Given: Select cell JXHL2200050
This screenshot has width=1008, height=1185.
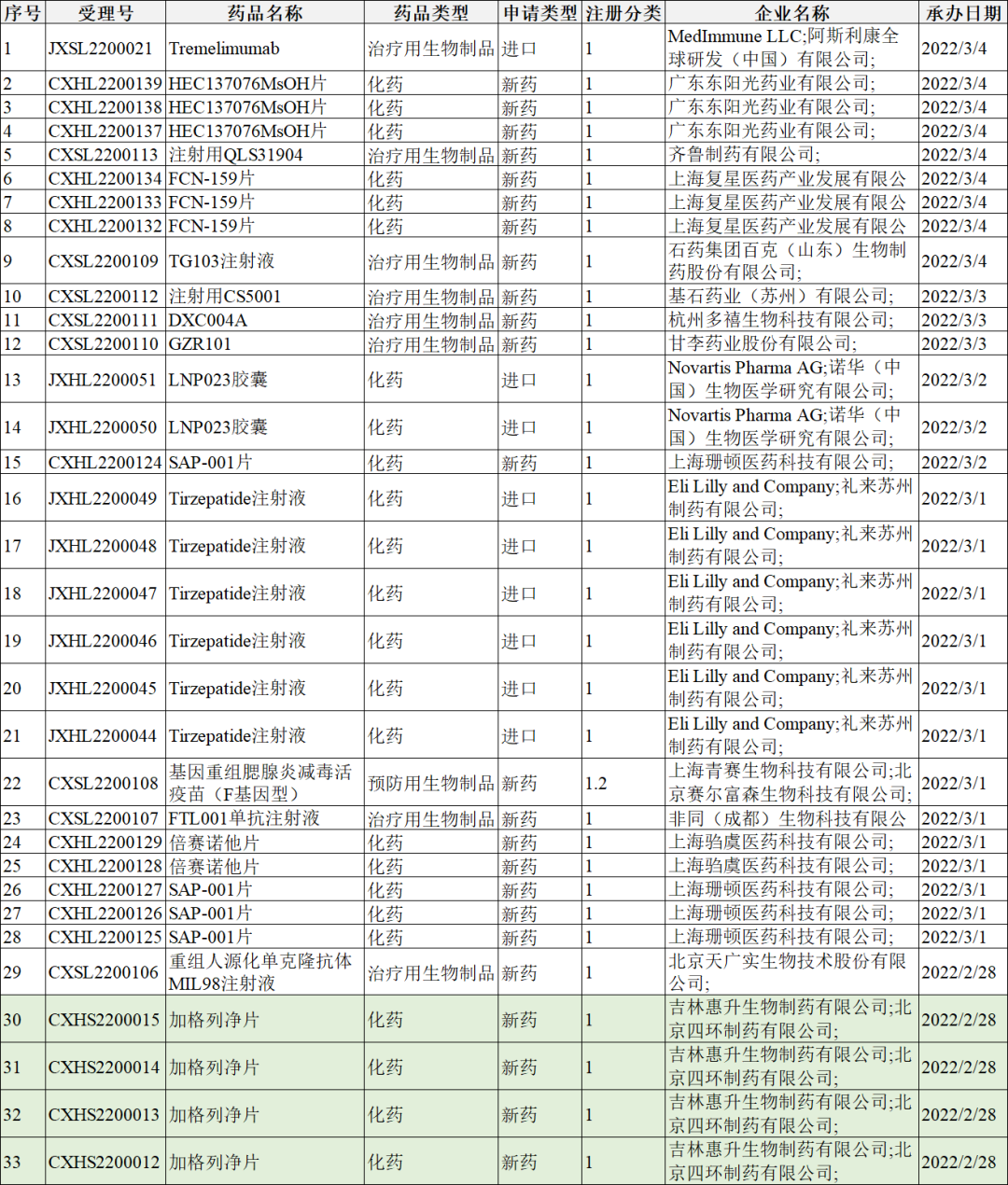Looking at the screenshot, I should click(x=105, y=426).
